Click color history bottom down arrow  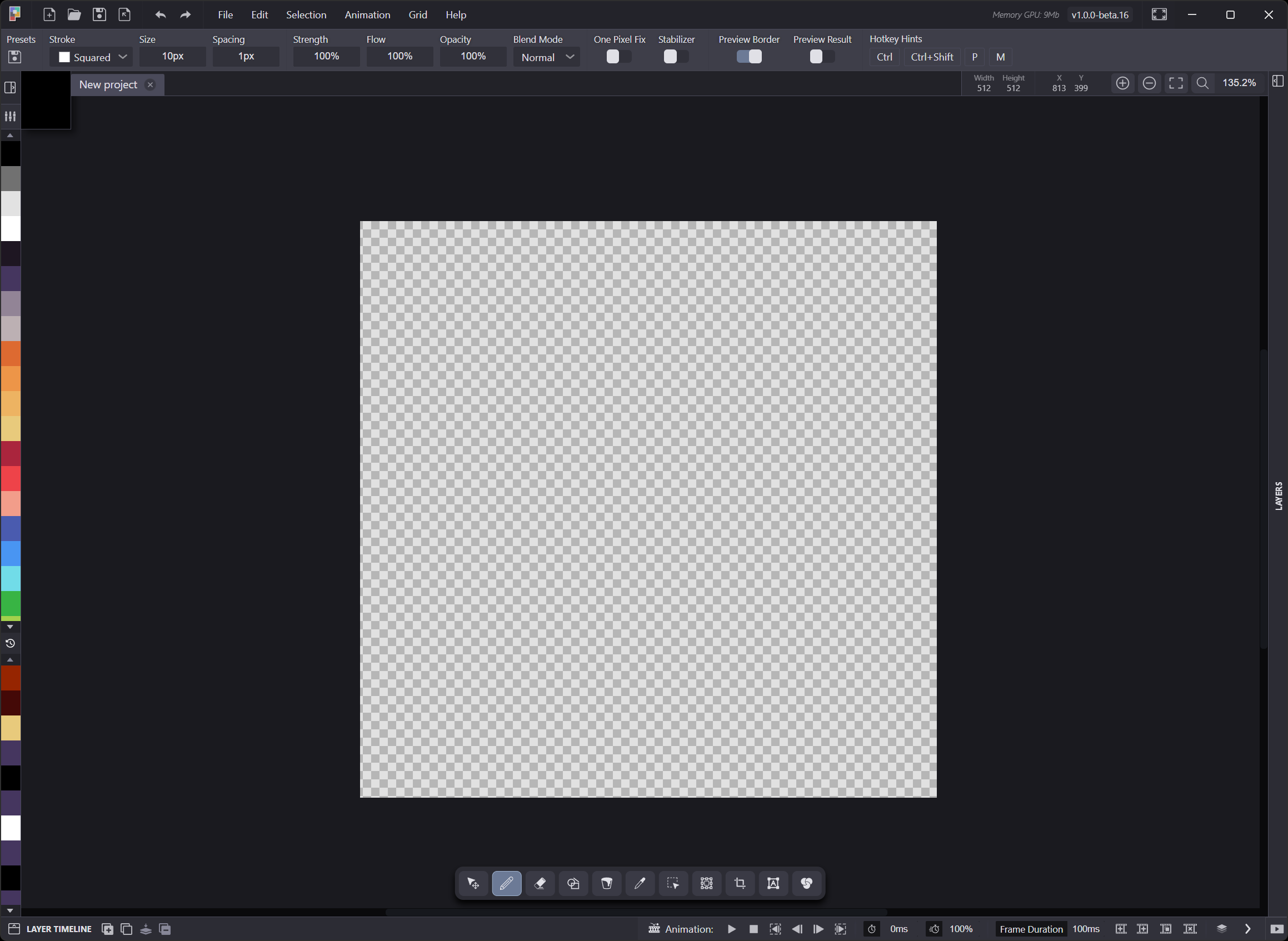tap(10, 910)
